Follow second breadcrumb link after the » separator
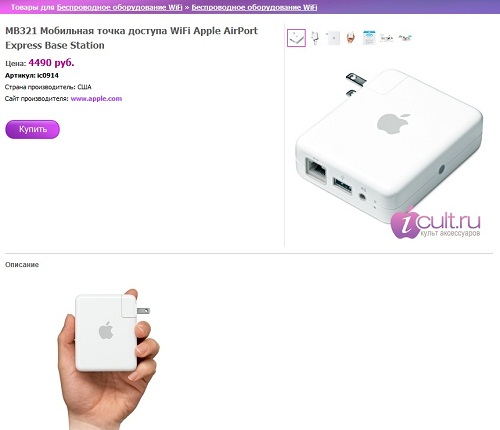The image size is (500, 430). click(x=254, y=7)
